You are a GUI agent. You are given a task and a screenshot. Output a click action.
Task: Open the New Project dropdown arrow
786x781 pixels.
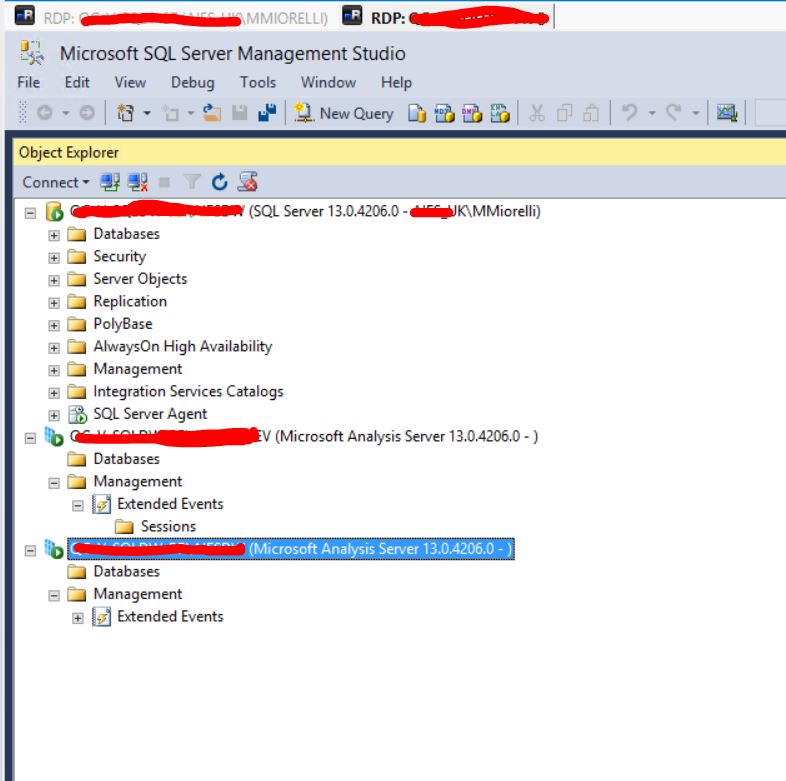click(x=147, y=113)
